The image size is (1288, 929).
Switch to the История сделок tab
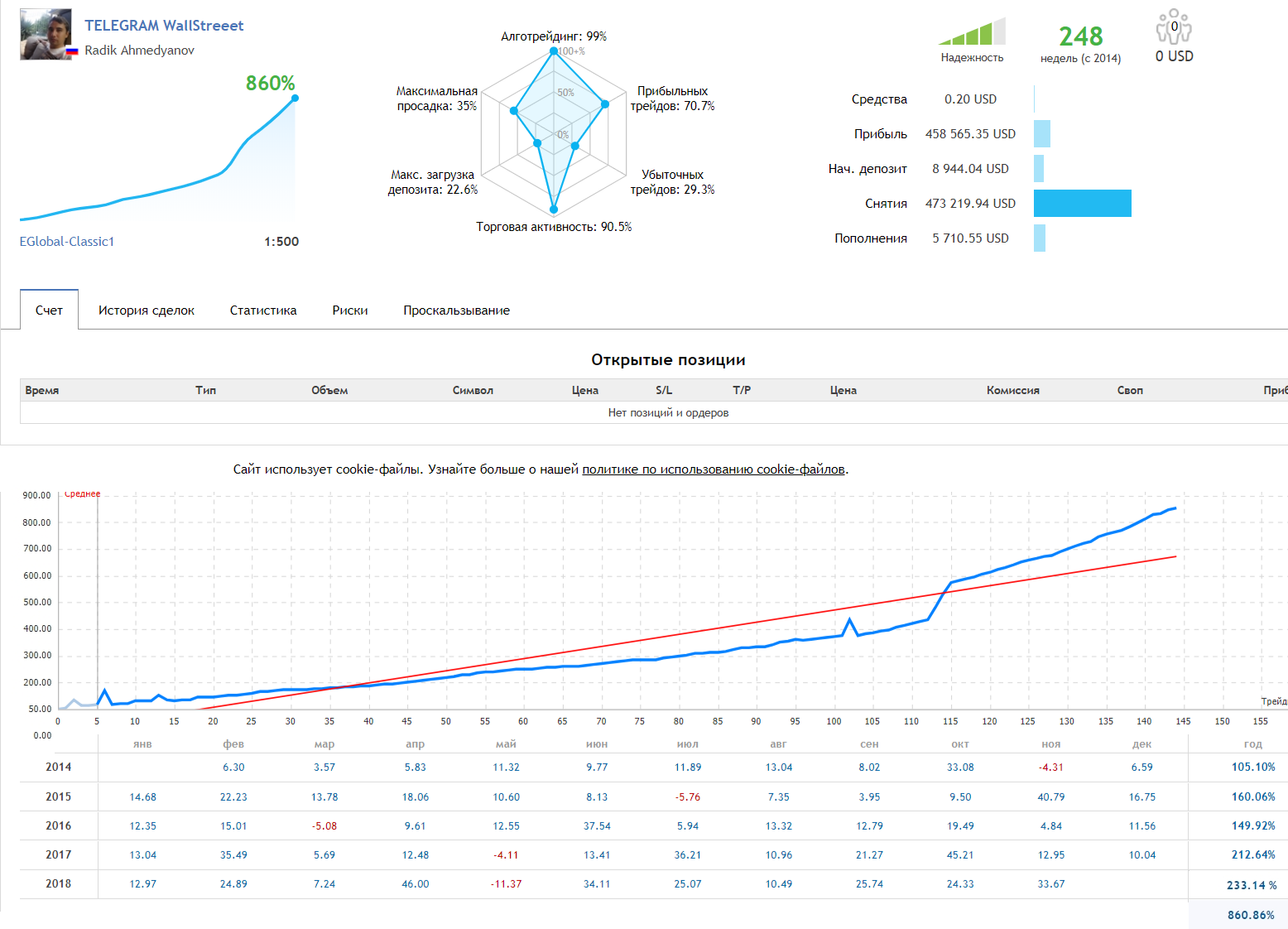[x=147, y=310]
